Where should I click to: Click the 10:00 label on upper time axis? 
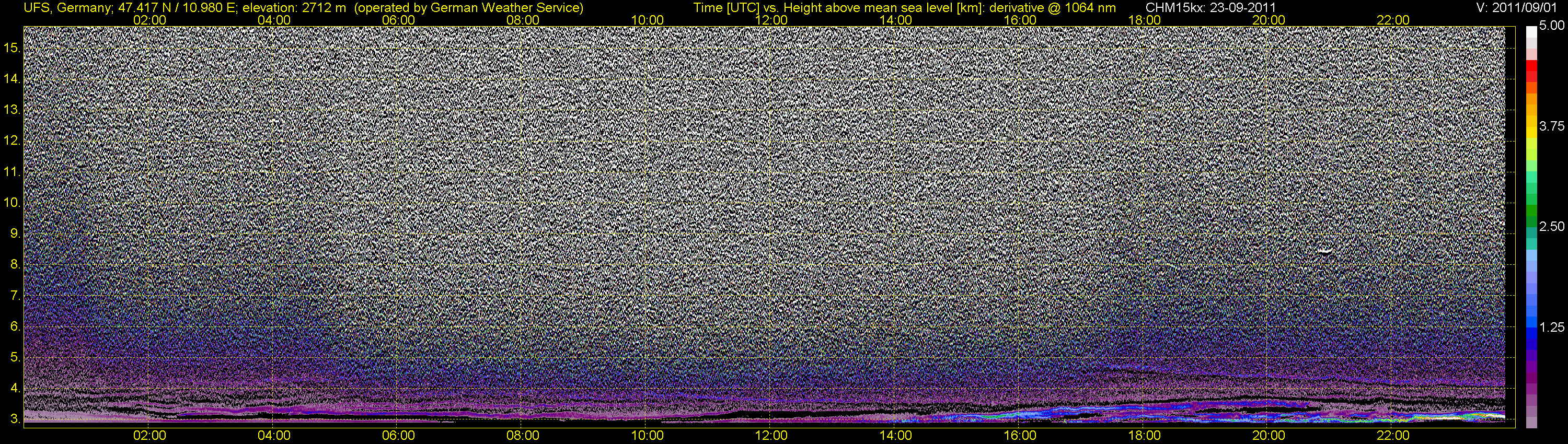[647, 20]
